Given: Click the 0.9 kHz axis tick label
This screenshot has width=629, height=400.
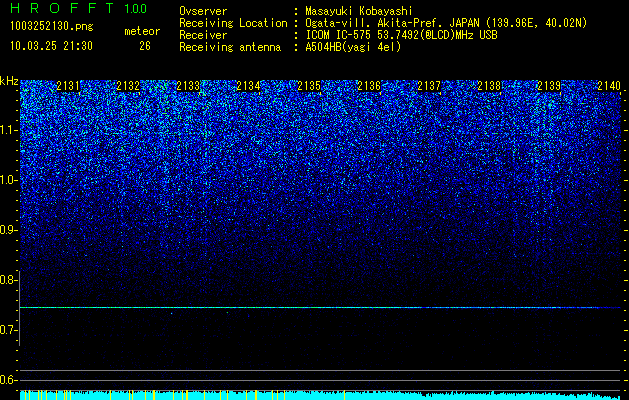Looking at the screenshot, I should point(7,230).
